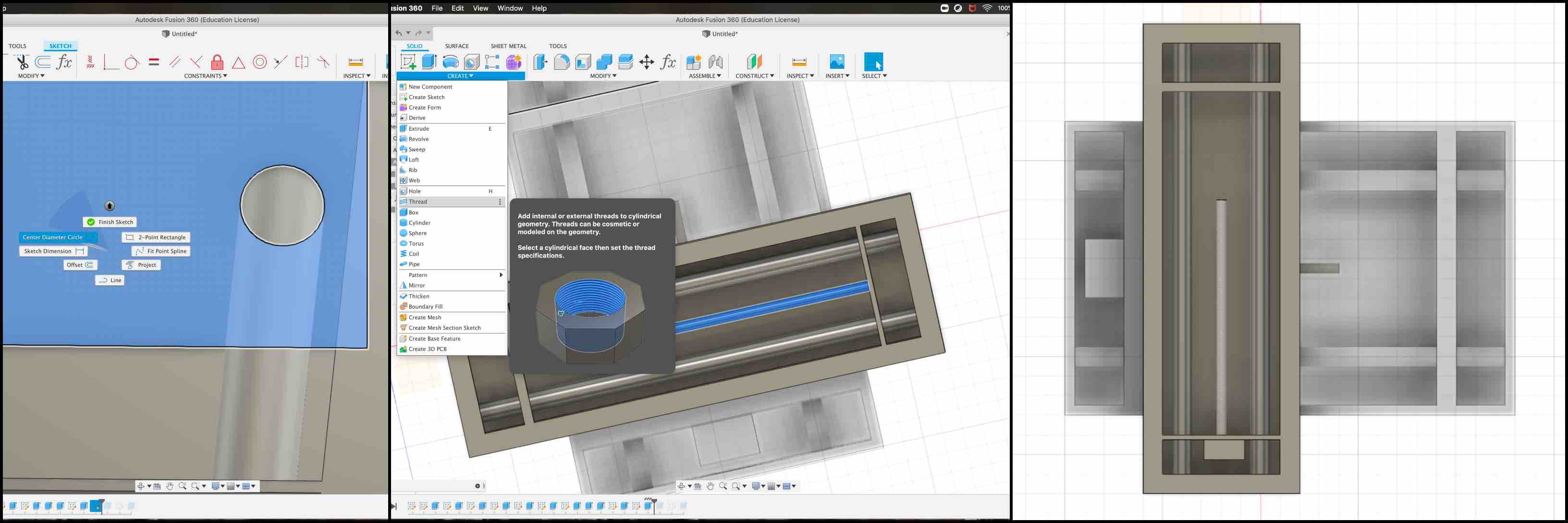Select the Trim scissors tool in left window

coord(22,62)
